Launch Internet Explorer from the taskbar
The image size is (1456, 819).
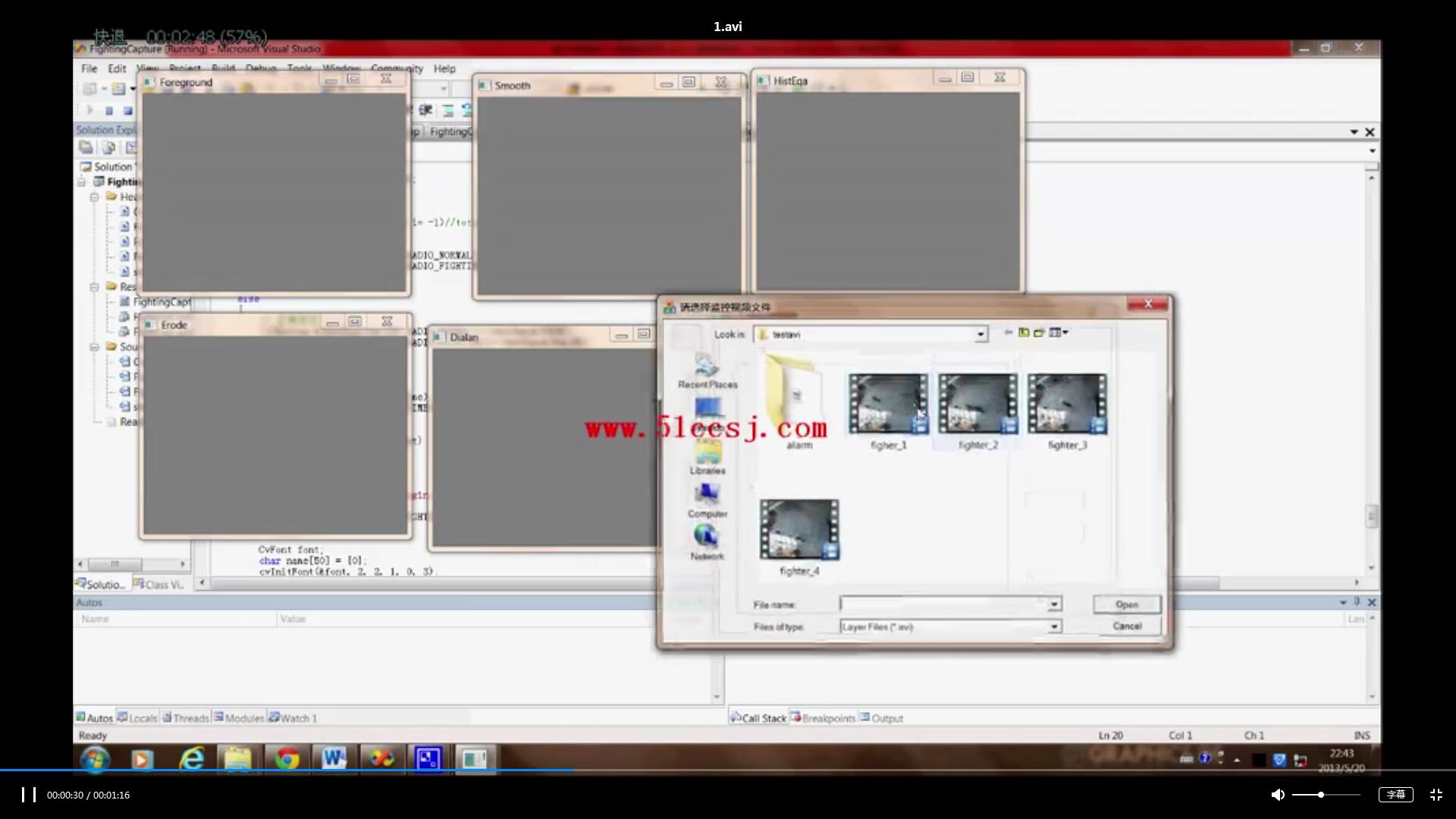[191, 758]
